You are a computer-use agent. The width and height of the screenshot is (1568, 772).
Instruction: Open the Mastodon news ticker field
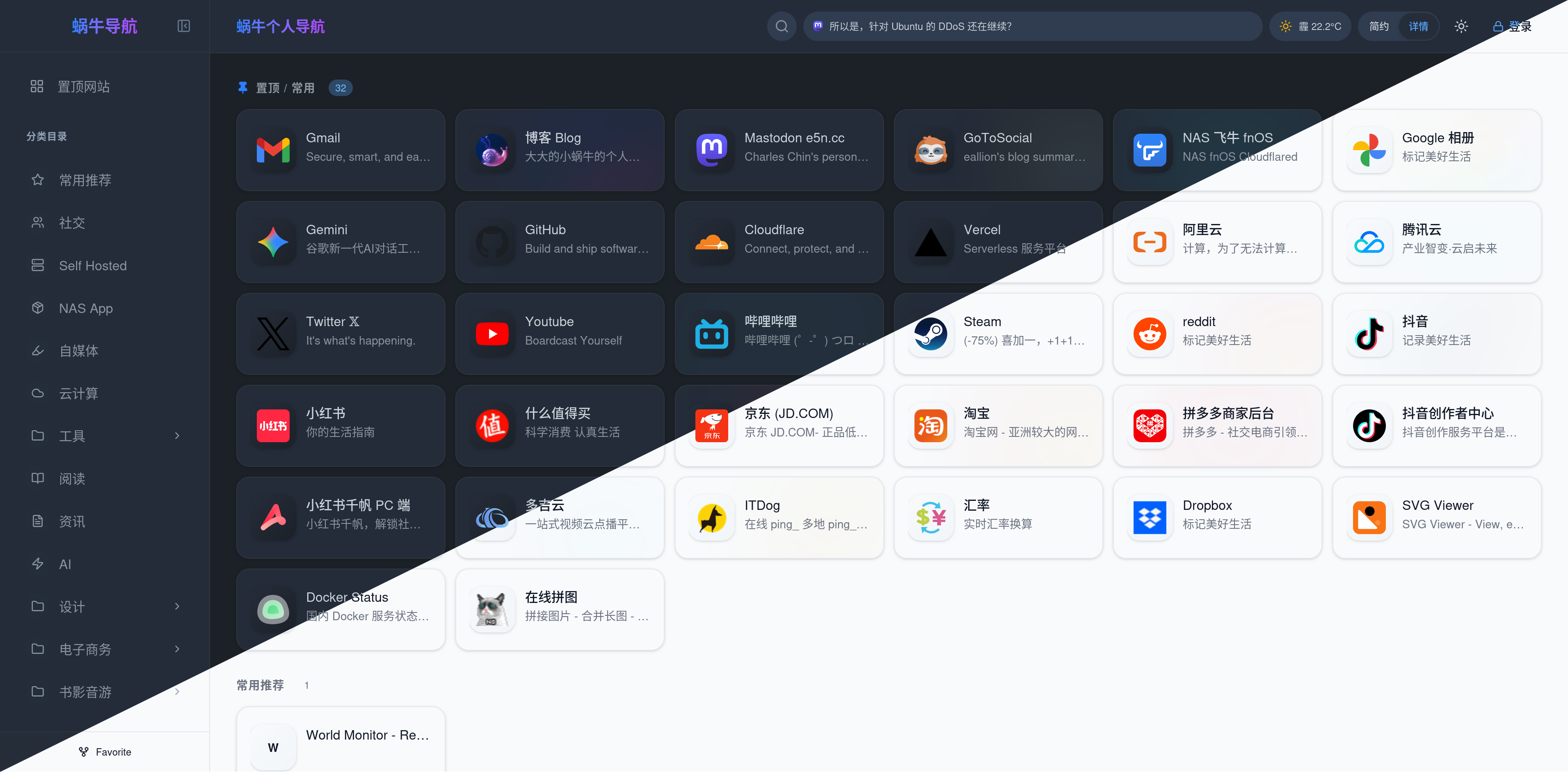tap(1033, 26)
